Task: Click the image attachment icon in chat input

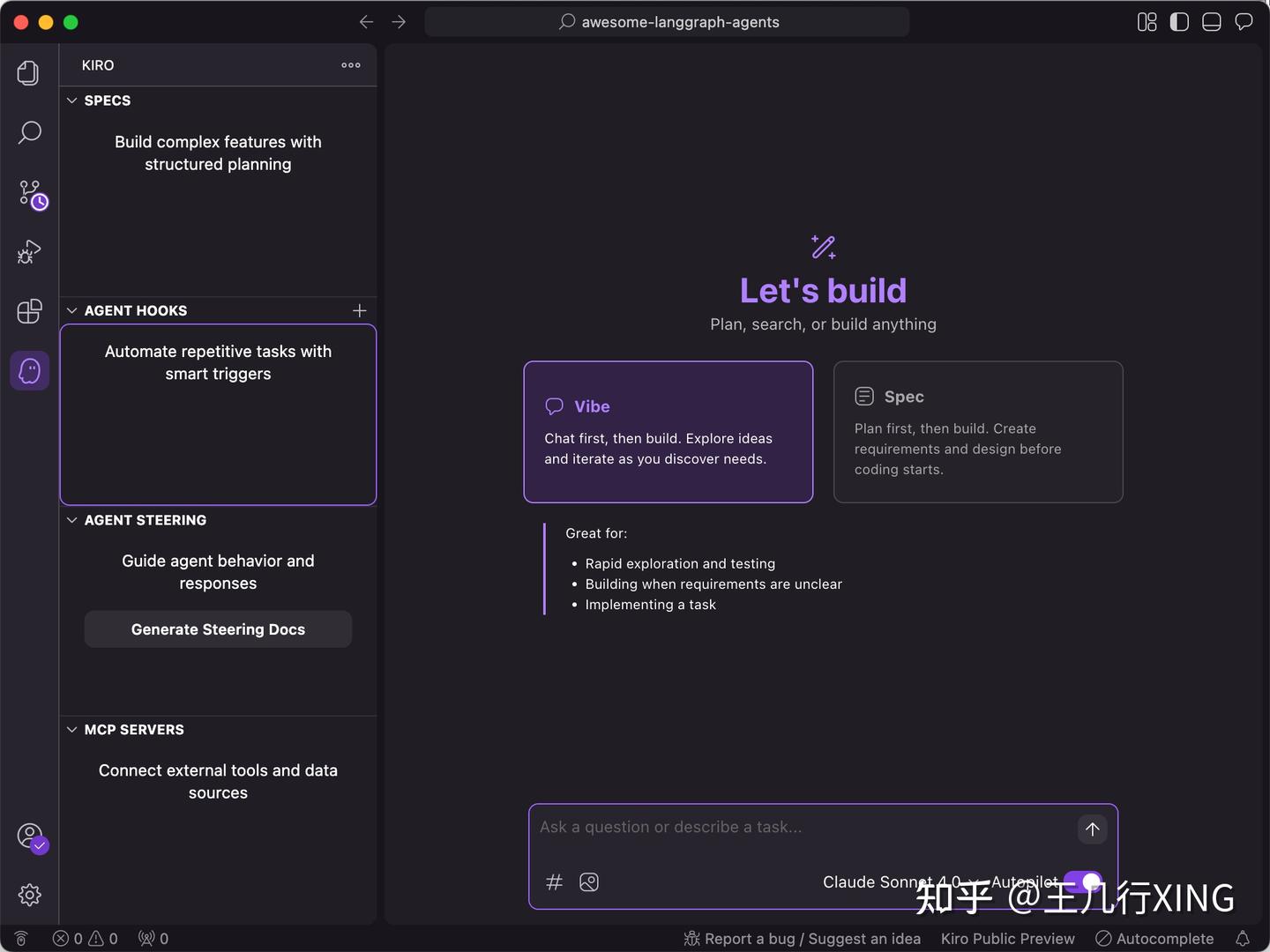Action: click(x=589, y=881)
